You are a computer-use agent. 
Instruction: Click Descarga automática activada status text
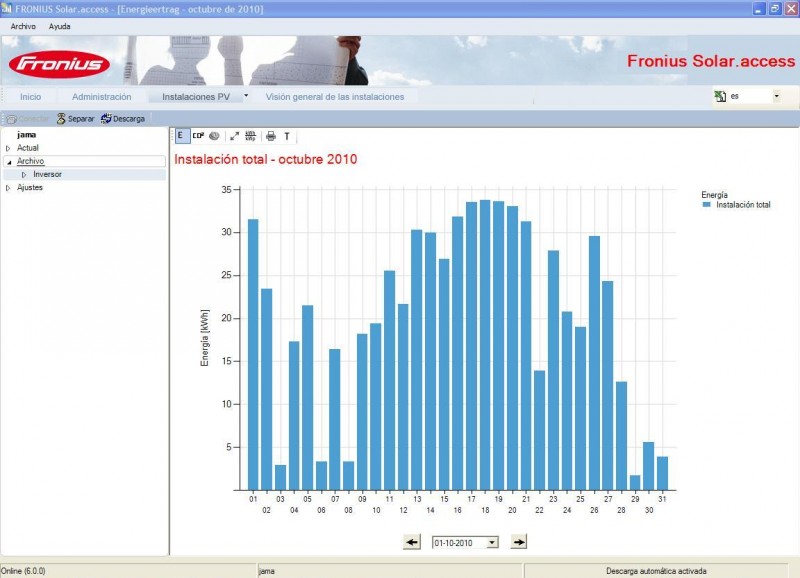click(x=656, y=571)
